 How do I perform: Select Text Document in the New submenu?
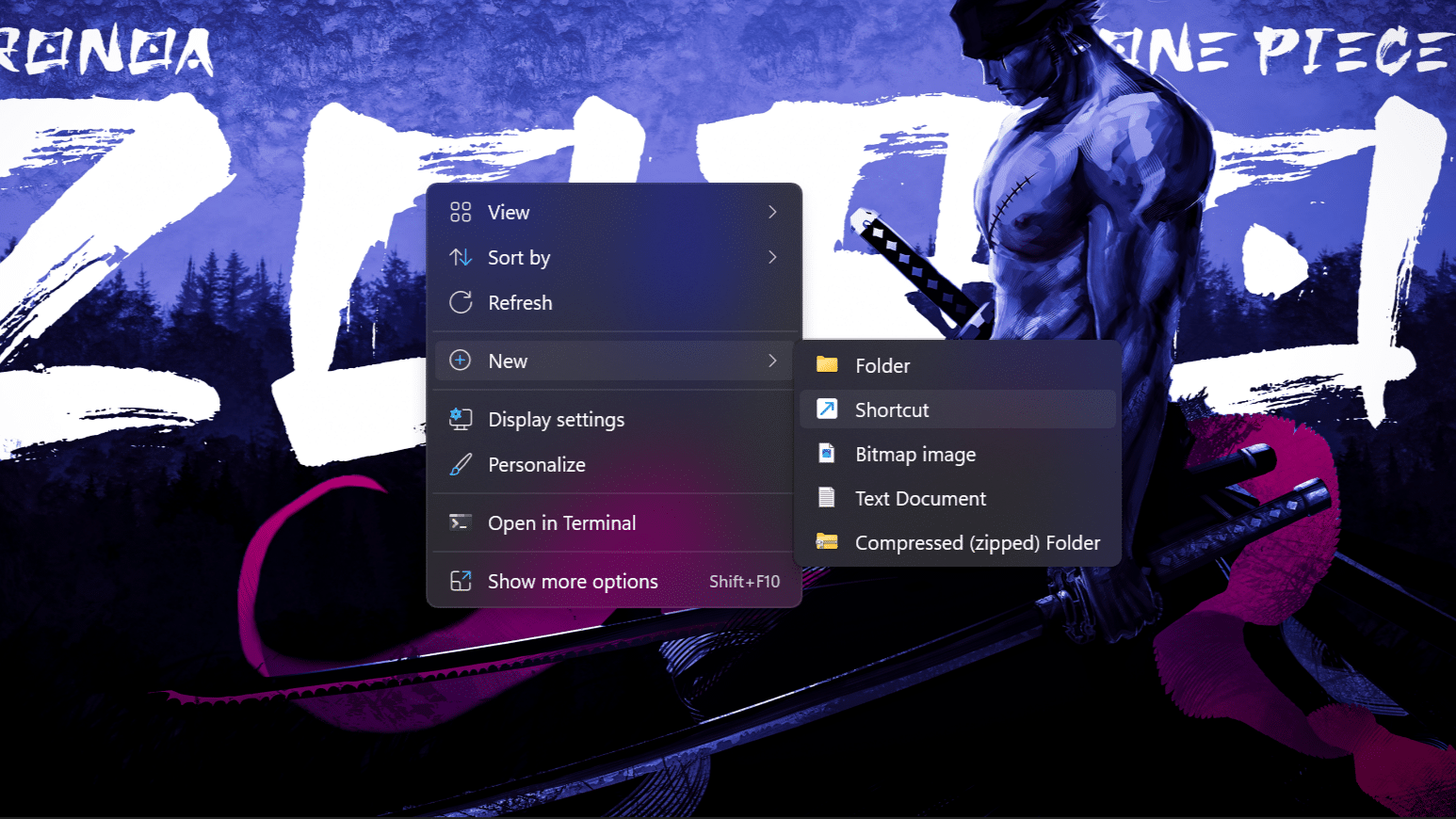[x=919, y=499]
